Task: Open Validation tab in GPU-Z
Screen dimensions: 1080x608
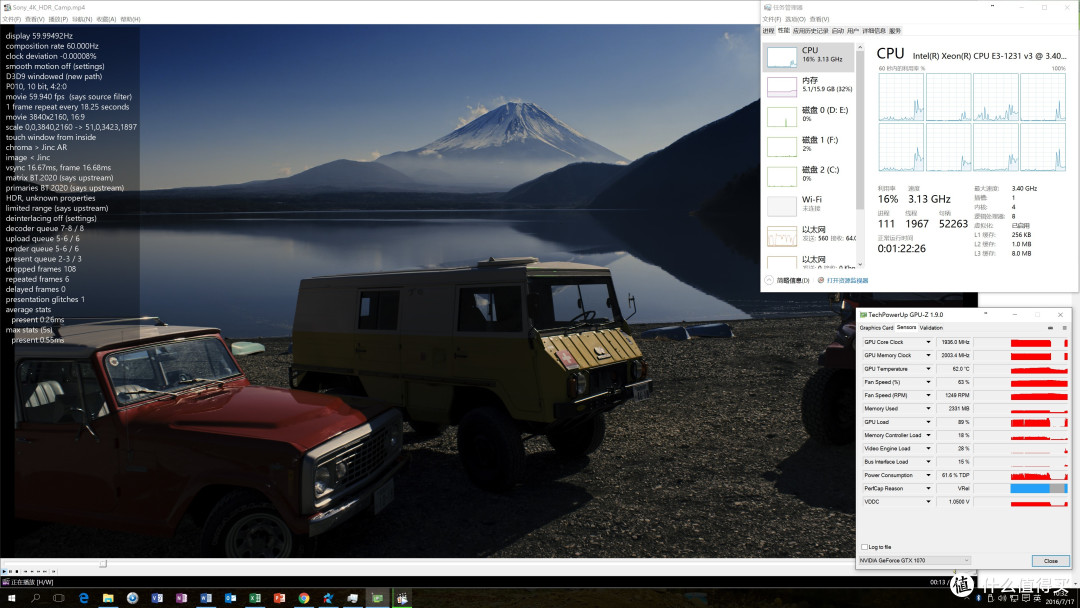Action: coord(931,328)
